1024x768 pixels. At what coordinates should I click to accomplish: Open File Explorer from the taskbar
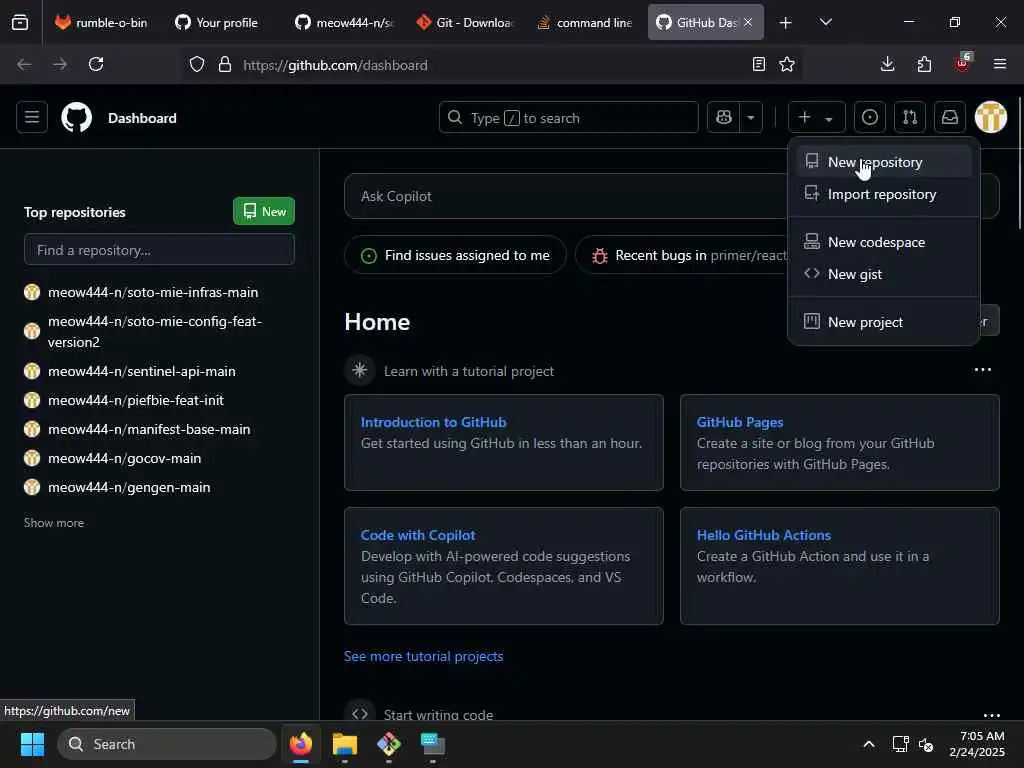pyautogui.click(x=344, y=744)
